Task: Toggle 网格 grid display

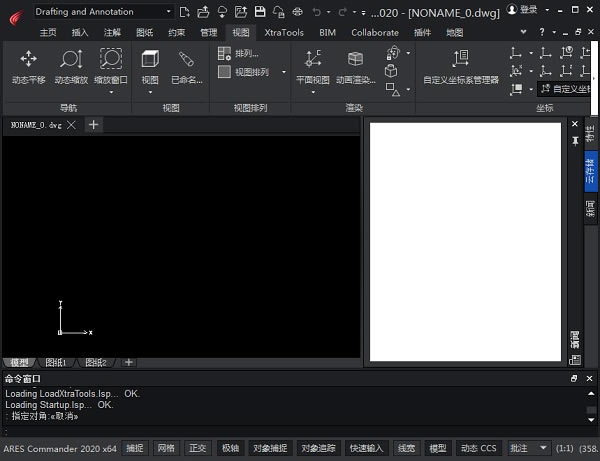Action: [166, 448]
